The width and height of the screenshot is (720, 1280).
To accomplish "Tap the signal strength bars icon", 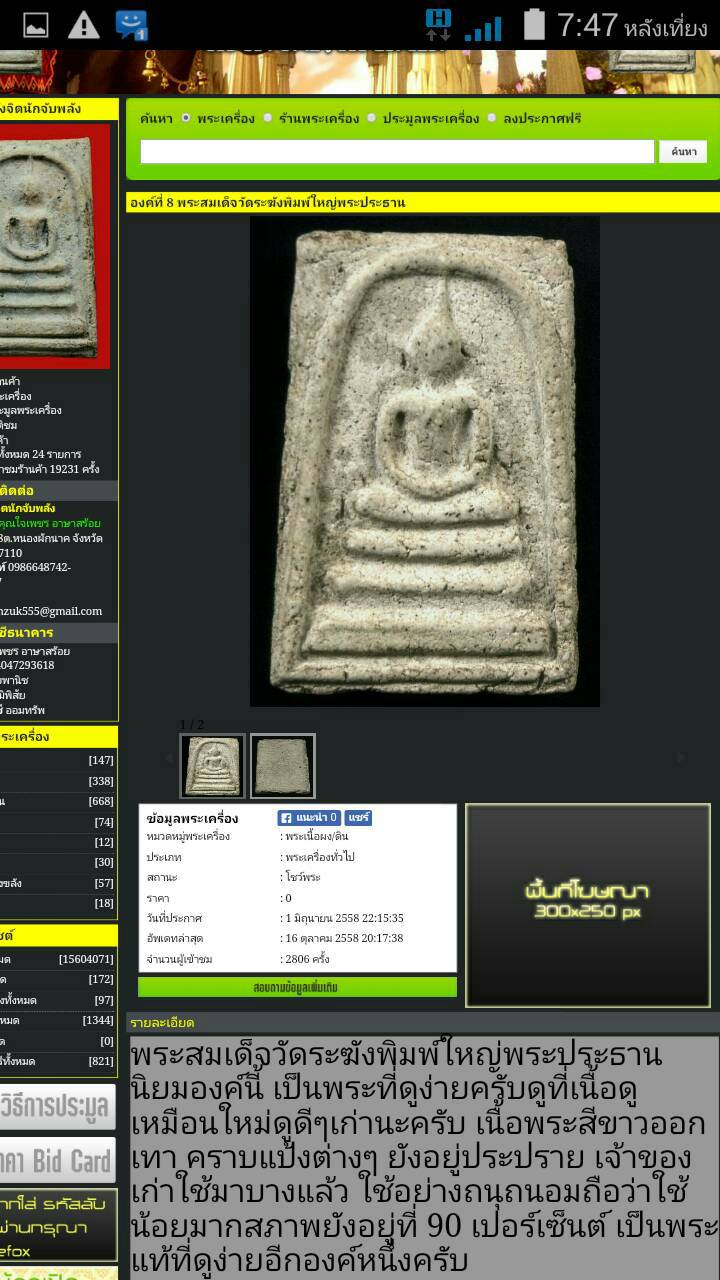I will point(483,27).
